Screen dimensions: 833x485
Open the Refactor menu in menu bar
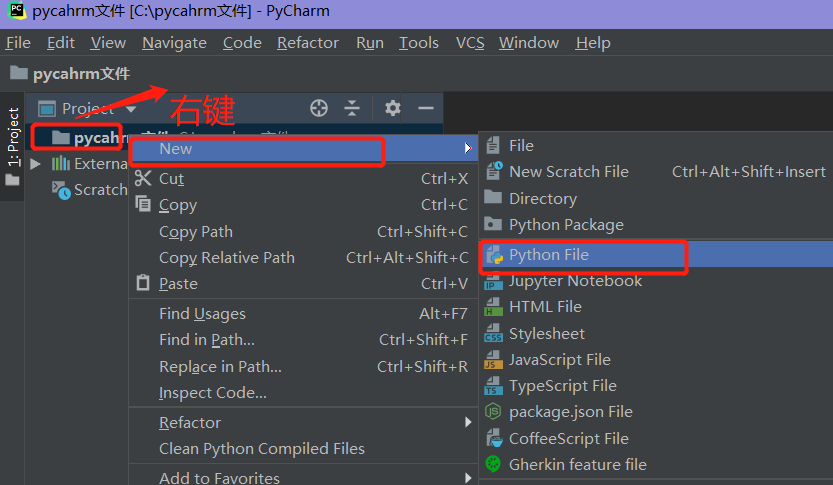pos(308,42)
